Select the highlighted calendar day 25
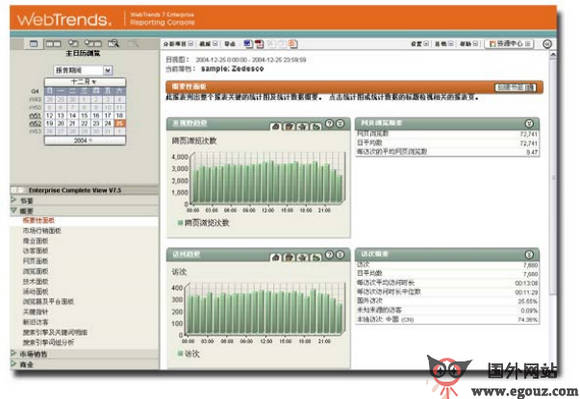 pos(120,124)
